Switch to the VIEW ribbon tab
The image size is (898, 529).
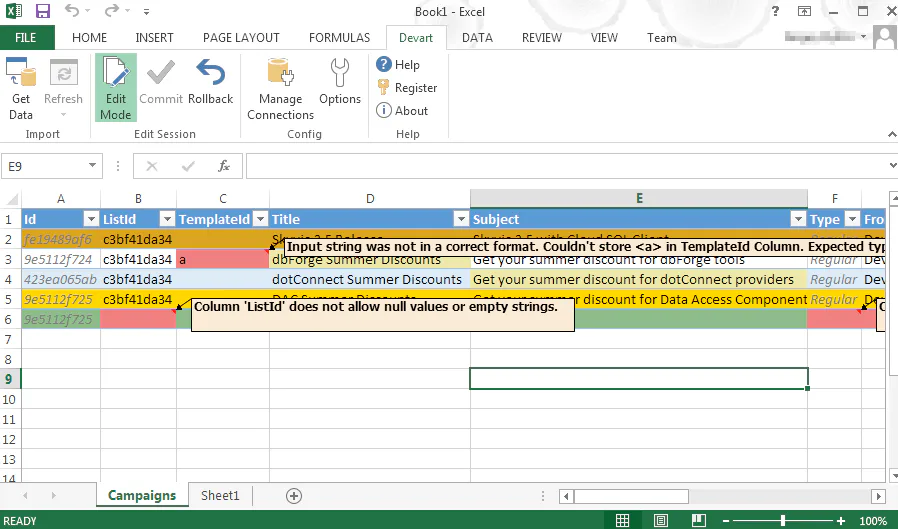tap(604, 38)
